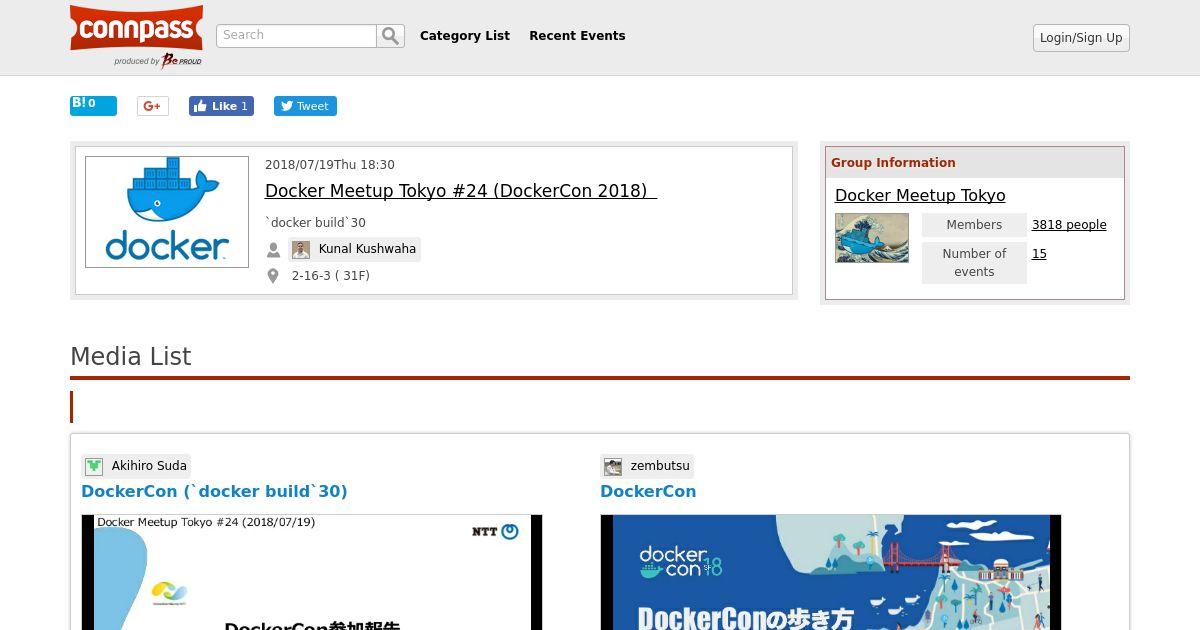Open the Docker Meetup Tokyo group wave image

pyautogui.click(x=872, y=238)
